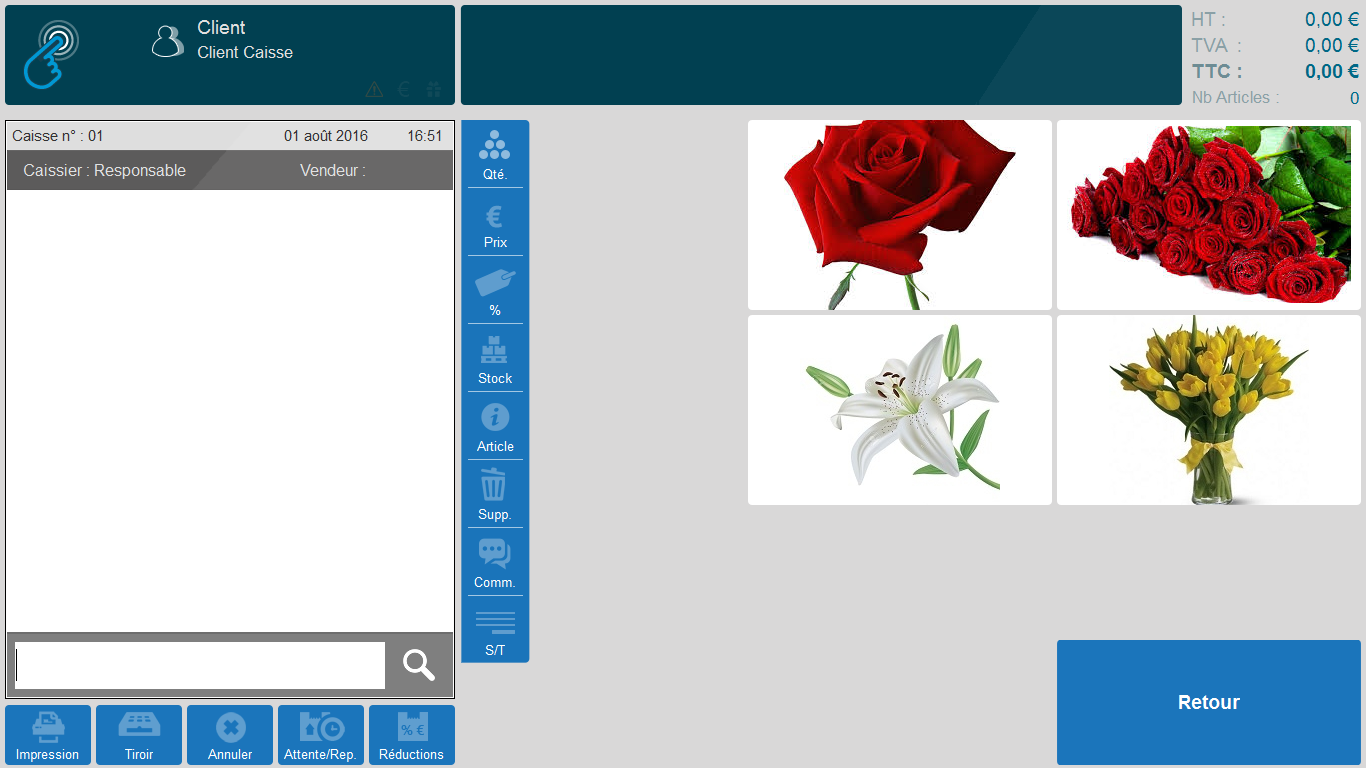Click the Attente/Rep. button
The width and height of the screenshot is (1366, 768).
click(x=321, y=735)
